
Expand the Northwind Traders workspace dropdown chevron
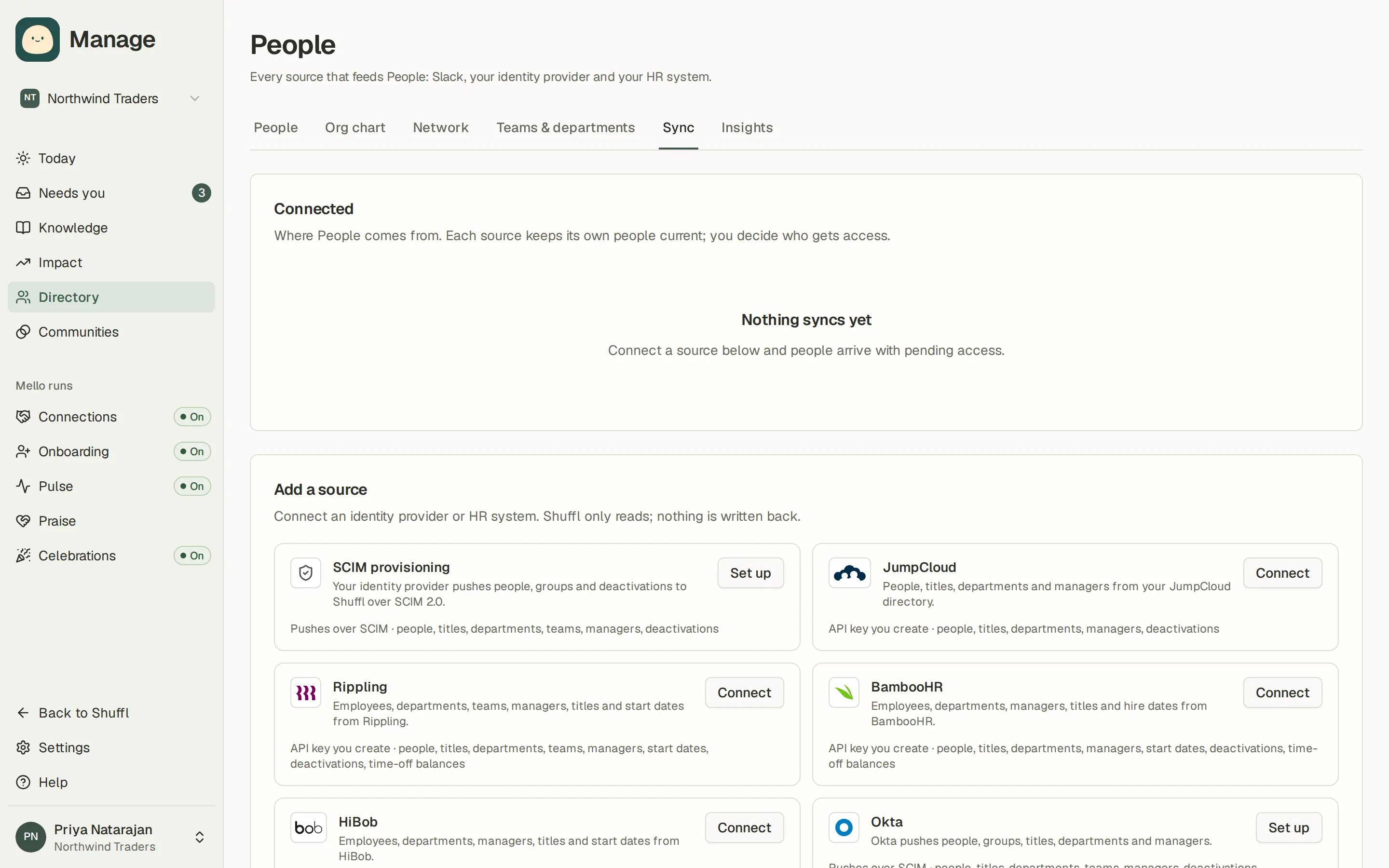point(195,99)
